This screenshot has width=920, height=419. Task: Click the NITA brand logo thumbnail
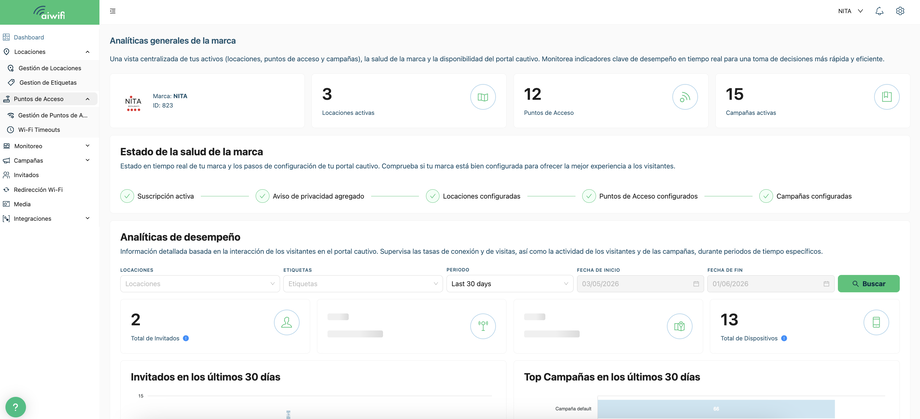(133, 102)
